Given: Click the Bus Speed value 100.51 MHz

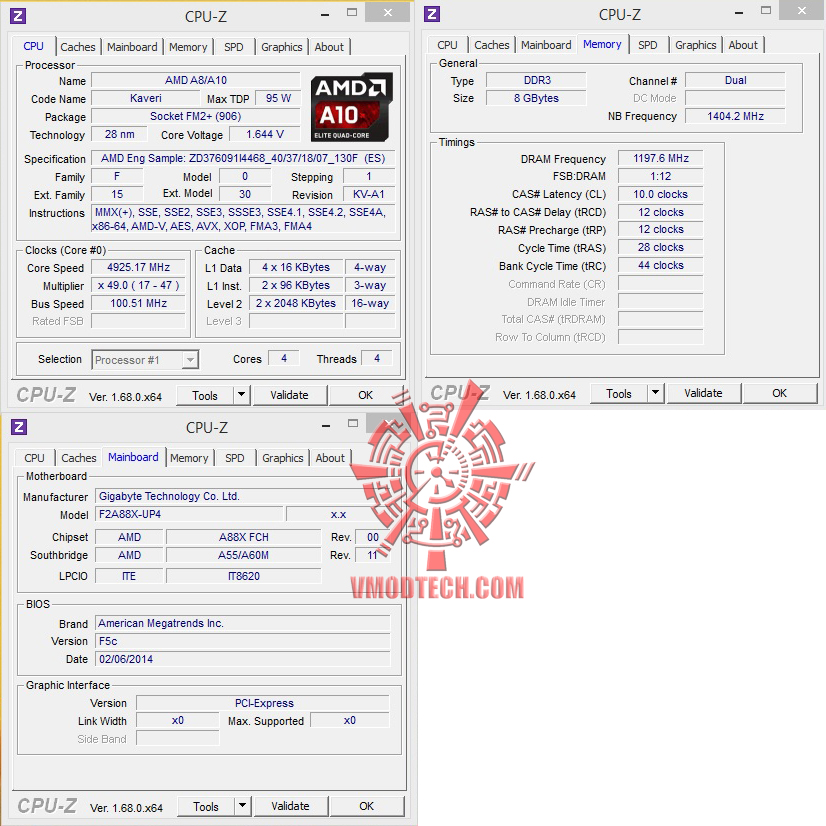Looking at the screenshot, I should point(138,303).
